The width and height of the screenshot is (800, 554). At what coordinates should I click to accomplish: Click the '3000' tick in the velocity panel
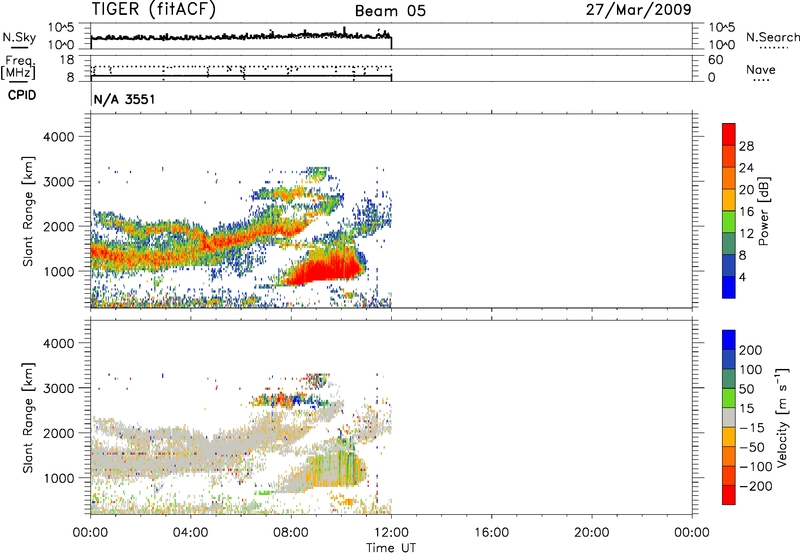[58, 388]
